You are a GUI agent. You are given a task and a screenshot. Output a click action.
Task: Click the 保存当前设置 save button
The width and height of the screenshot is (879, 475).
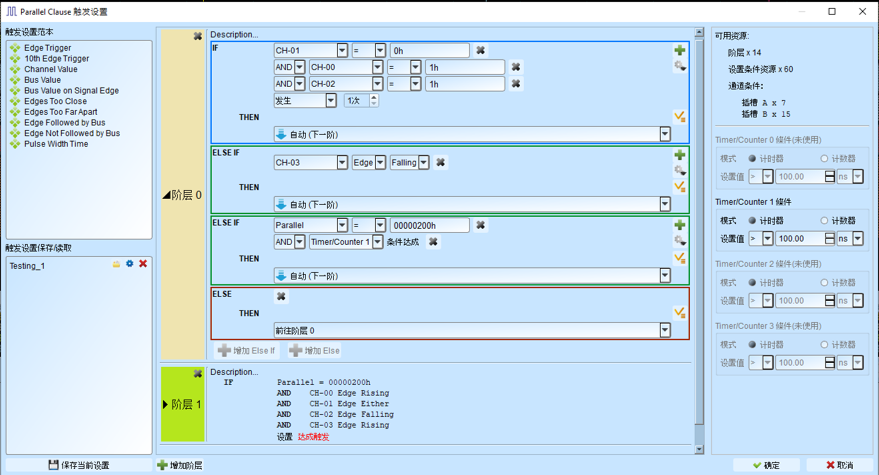pyautogui.click(x=79, y=465)
